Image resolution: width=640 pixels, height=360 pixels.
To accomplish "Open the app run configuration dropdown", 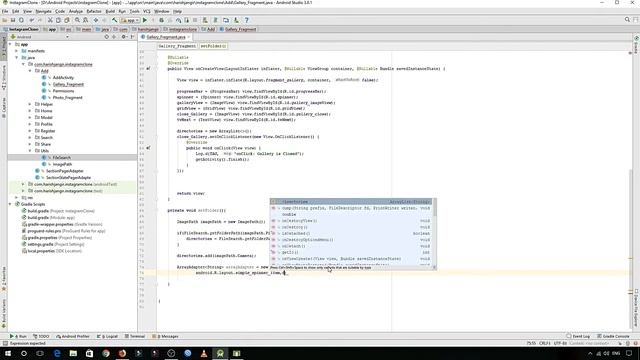I will (x=130, y=20).
